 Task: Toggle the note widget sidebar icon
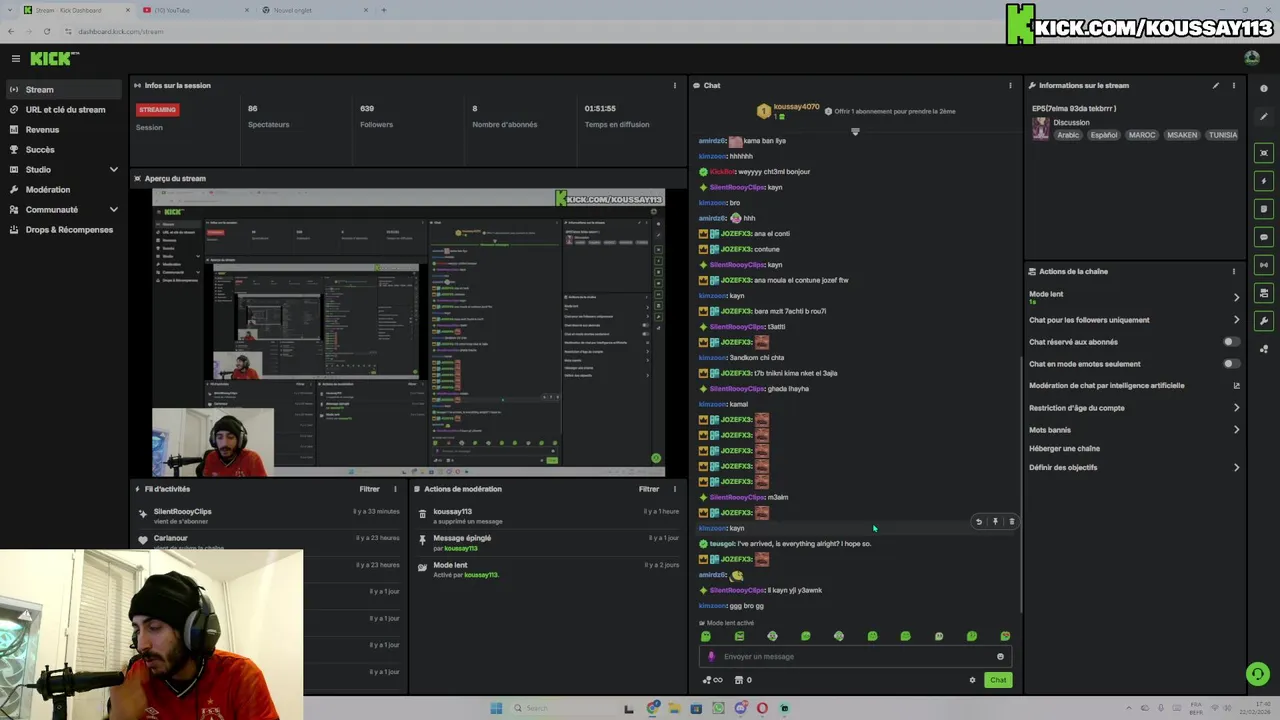point(1265,209)
